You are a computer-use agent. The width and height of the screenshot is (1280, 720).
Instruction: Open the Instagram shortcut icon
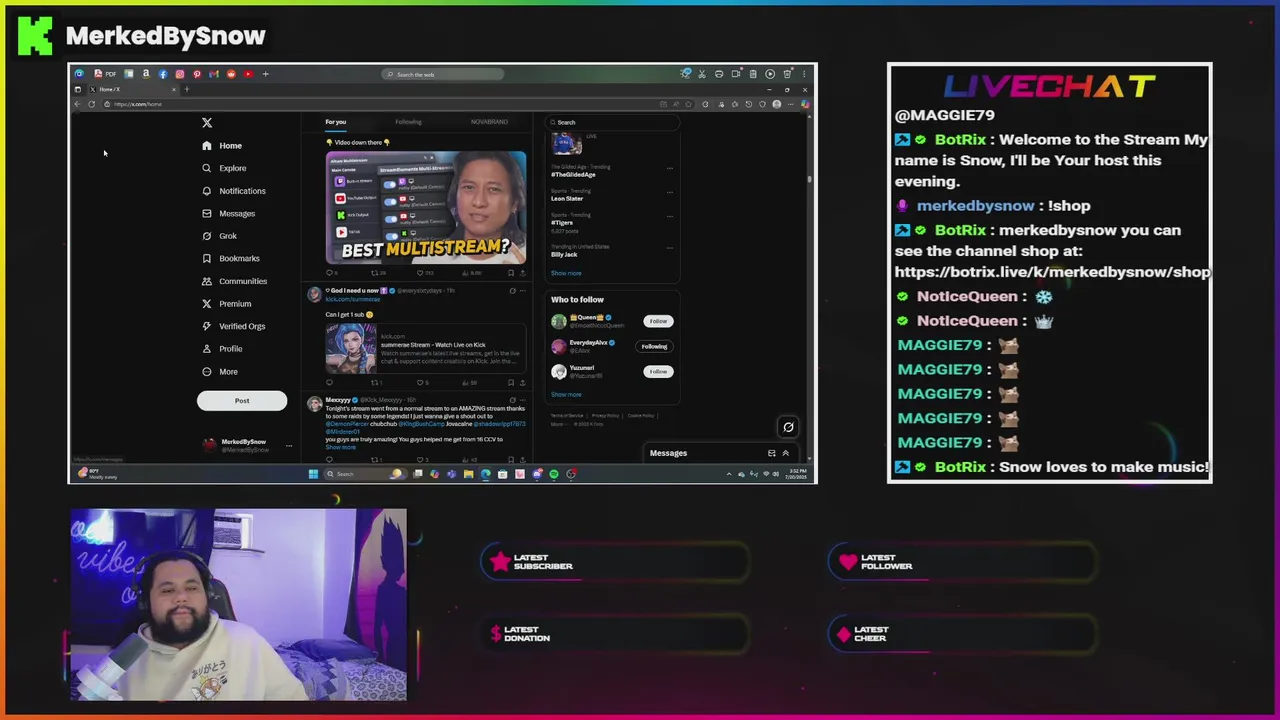point(180,74)
